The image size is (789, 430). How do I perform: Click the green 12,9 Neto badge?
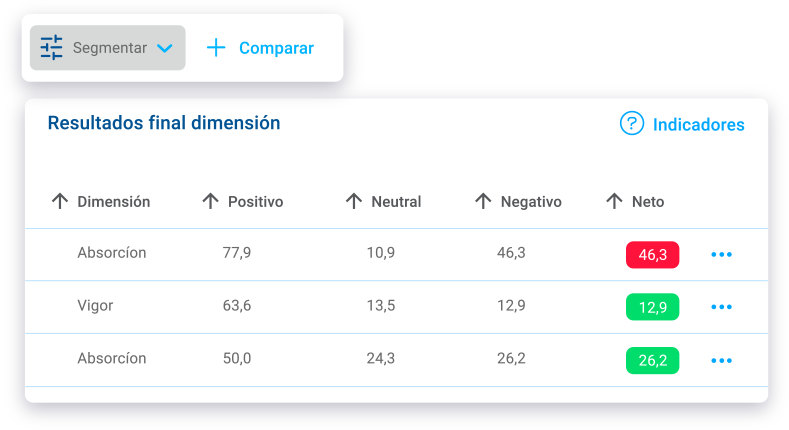653,307
